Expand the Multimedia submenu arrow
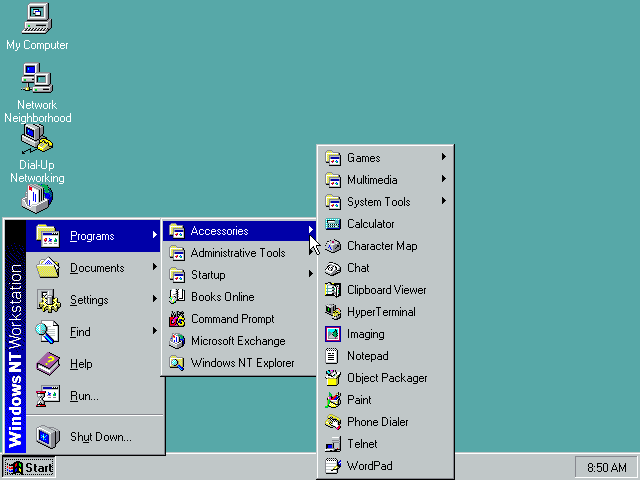 click(444, 179)
